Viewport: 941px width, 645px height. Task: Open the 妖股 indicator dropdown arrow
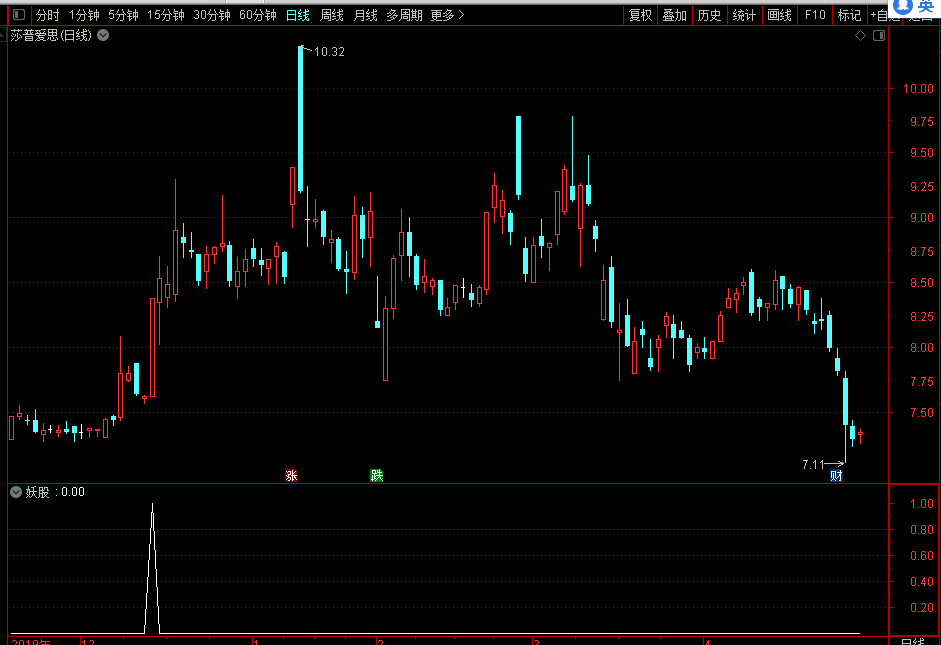tap(16, 492)
